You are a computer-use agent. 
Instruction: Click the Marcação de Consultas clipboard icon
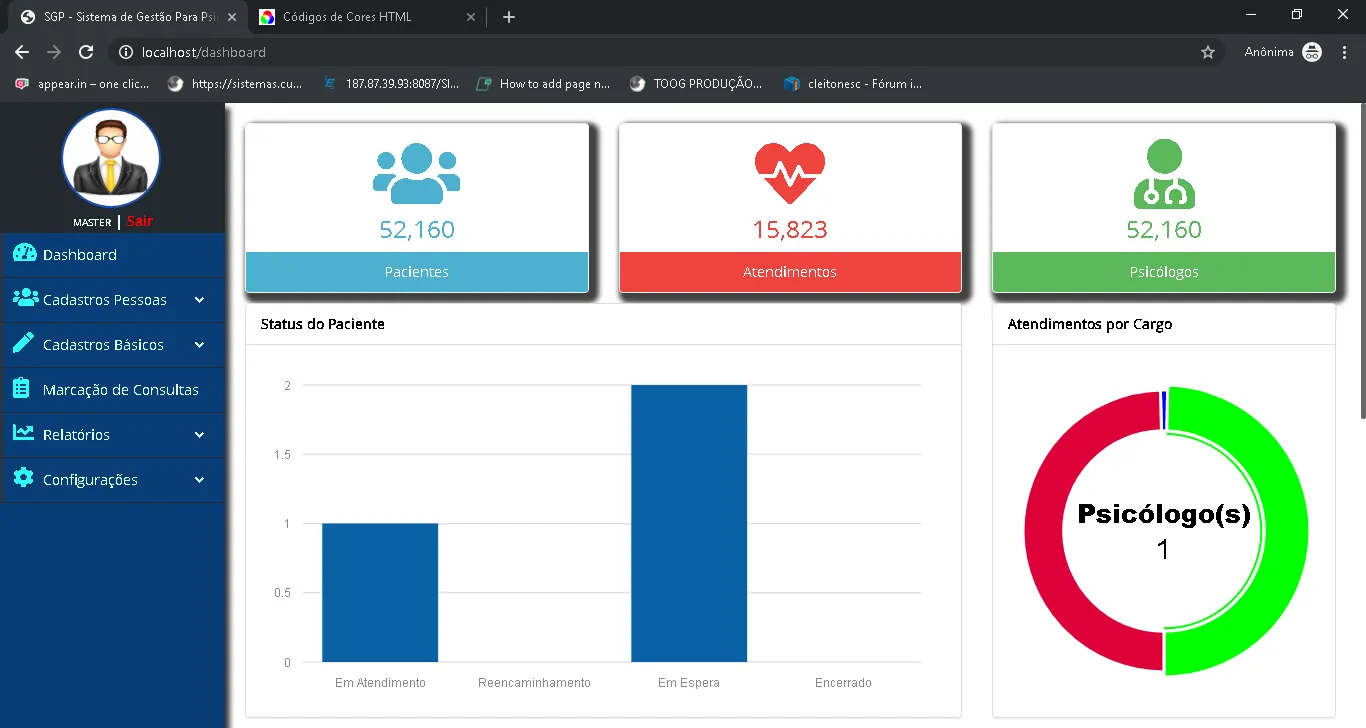[22, 389]
